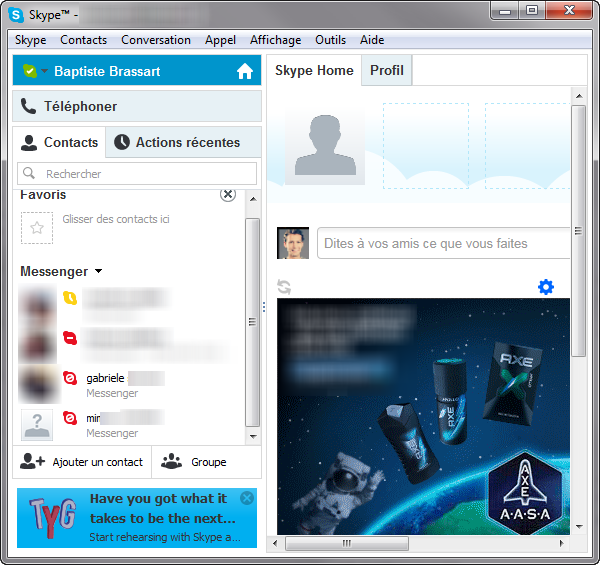
Task: Click the red do-not-disturb status icon
Action: click(x=70, y=338)
